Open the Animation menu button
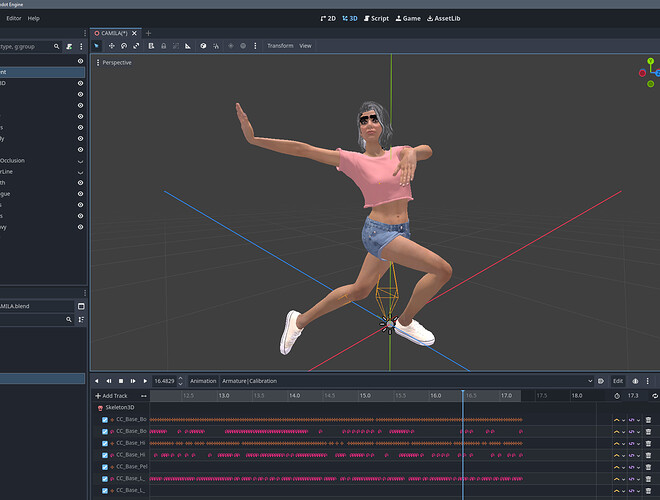Viewport: 660px width, 500px height. (x=203, y=381)
